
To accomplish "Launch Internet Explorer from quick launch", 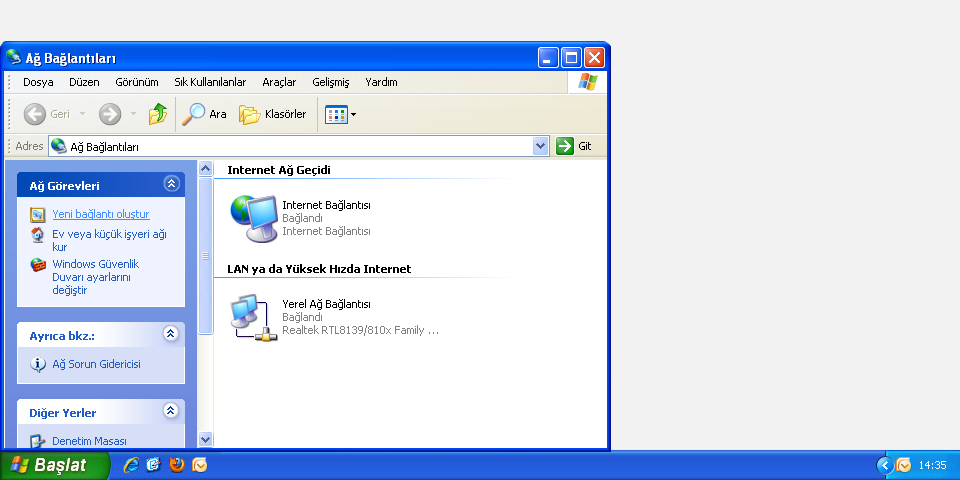I will coord(131,465).
